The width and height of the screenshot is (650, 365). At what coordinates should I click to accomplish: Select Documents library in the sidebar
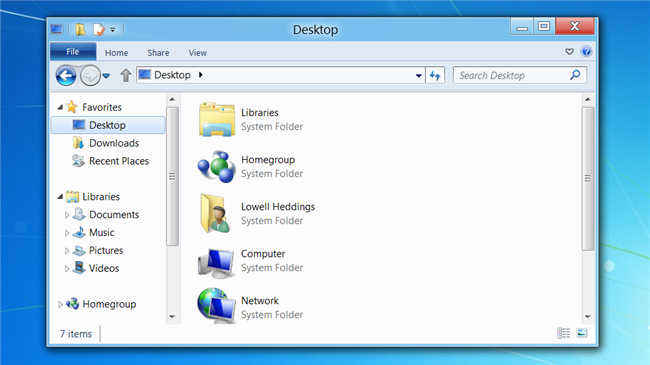point(114,214)
